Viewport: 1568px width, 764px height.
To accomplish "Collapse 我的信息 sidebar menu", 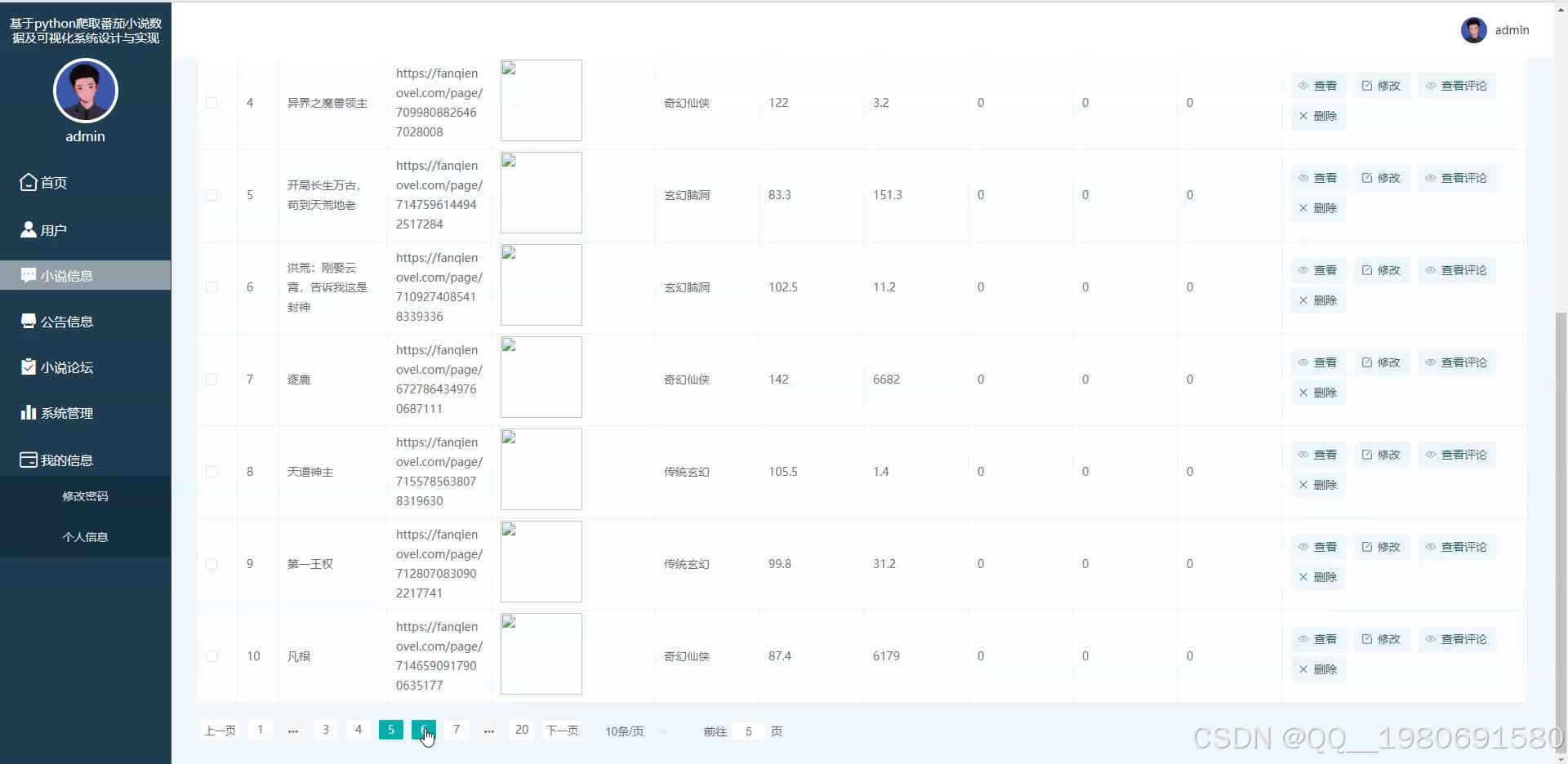I will point(85,460).
